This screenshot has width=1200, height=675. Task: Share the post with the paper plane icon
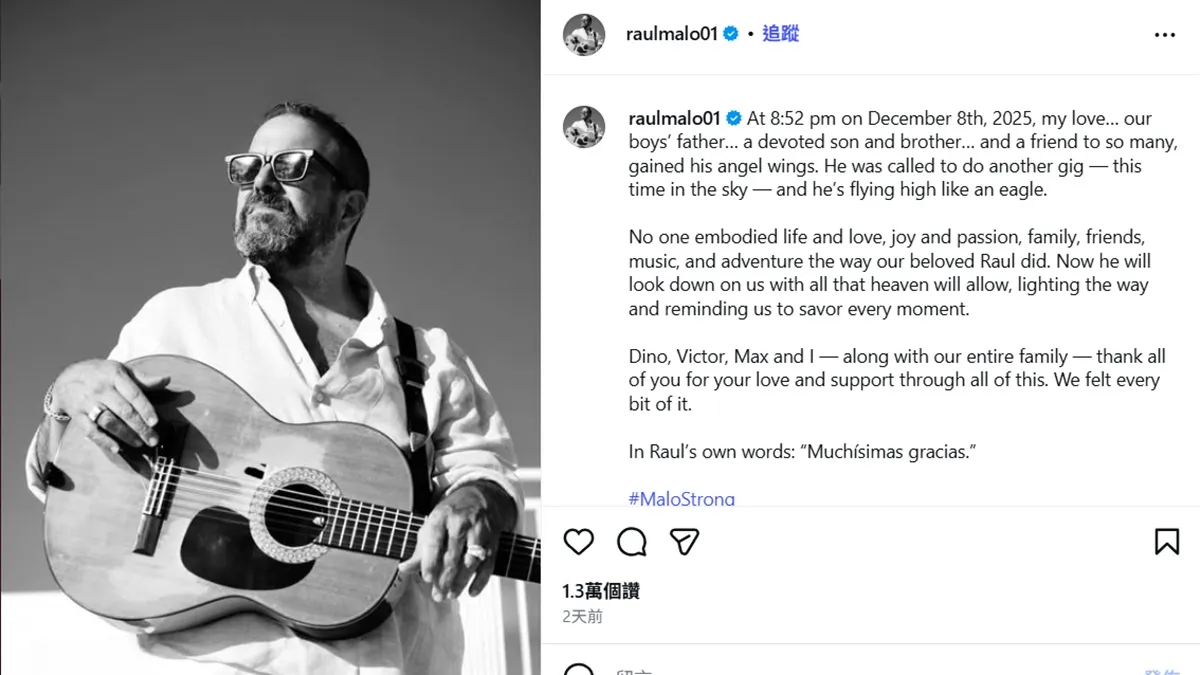click(x=684, y=542)
